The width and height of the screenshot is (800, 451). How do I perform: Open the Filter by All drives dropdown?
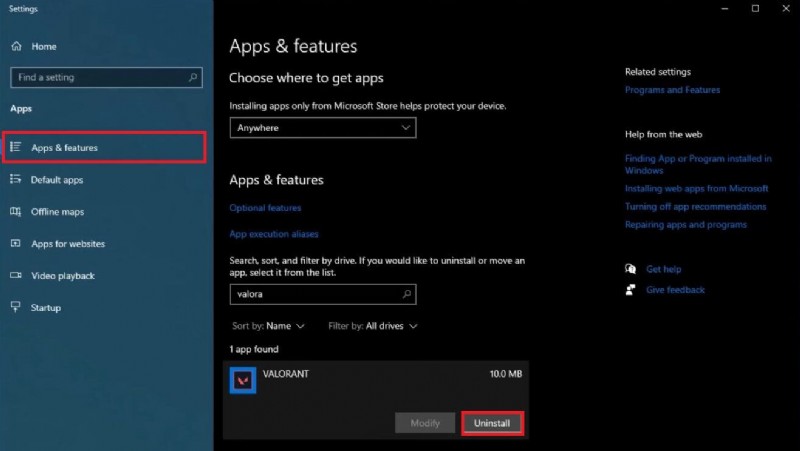coord(373,326)
